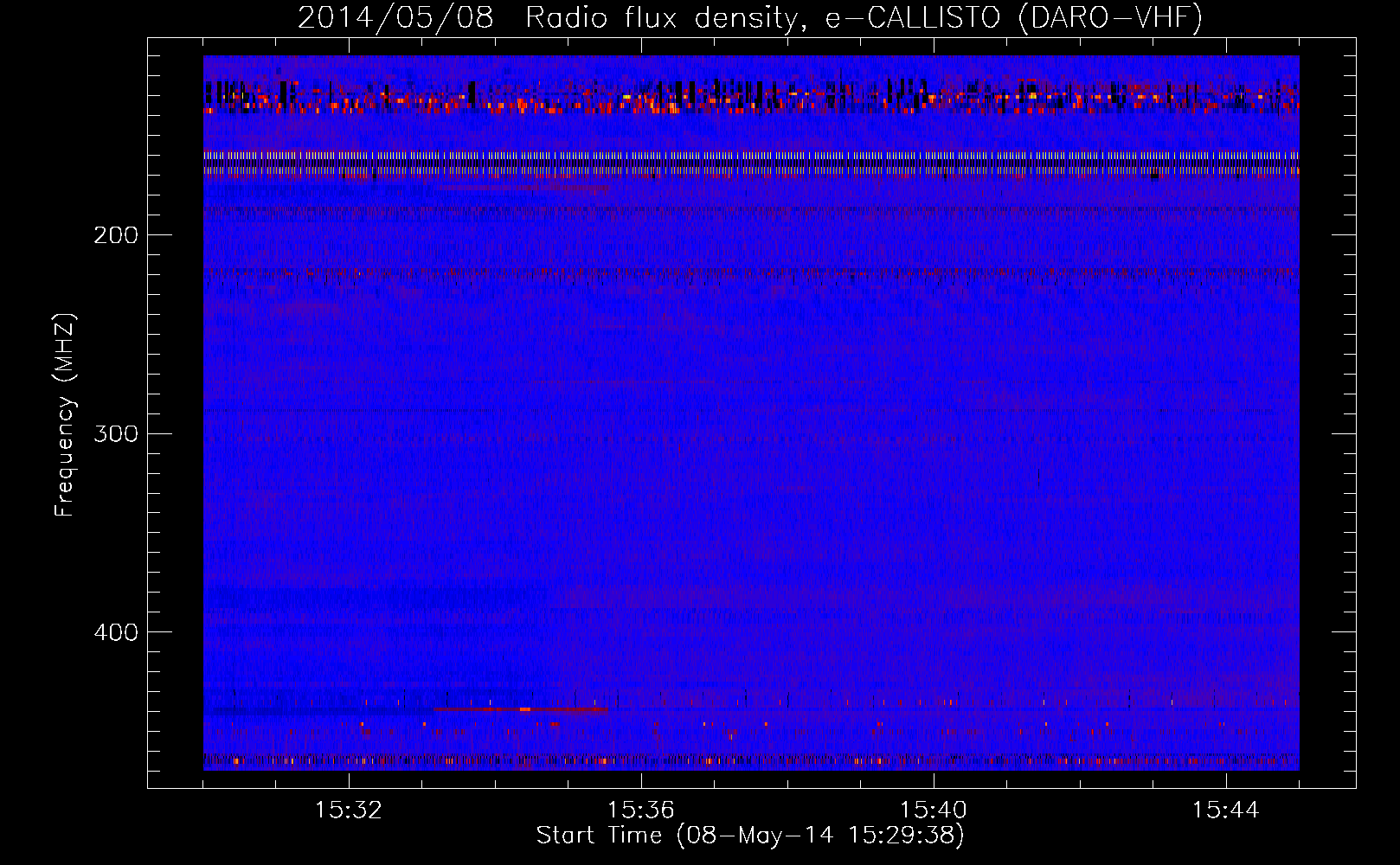
Task: Click the '400' frequency tick label
Action: pos(116,632)
